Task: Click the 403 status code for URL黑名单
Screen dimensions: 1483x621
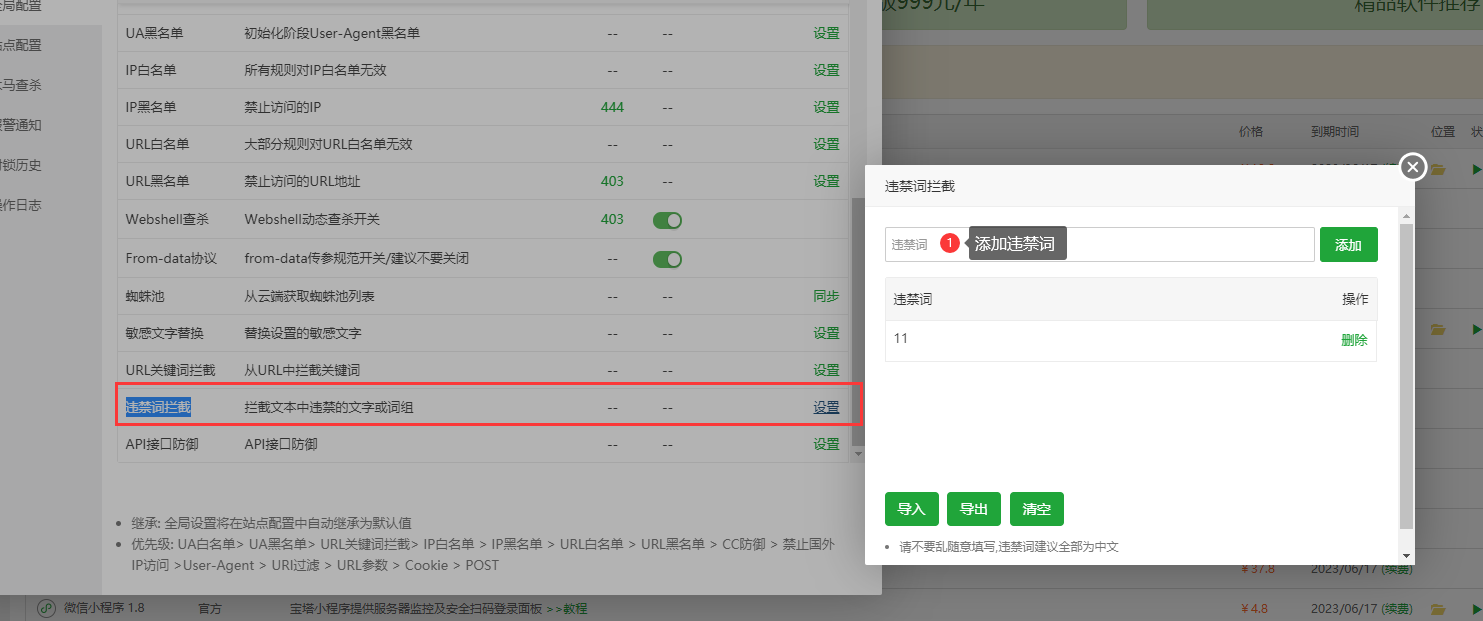Action: pyautogui.click(x=612, y=181)
